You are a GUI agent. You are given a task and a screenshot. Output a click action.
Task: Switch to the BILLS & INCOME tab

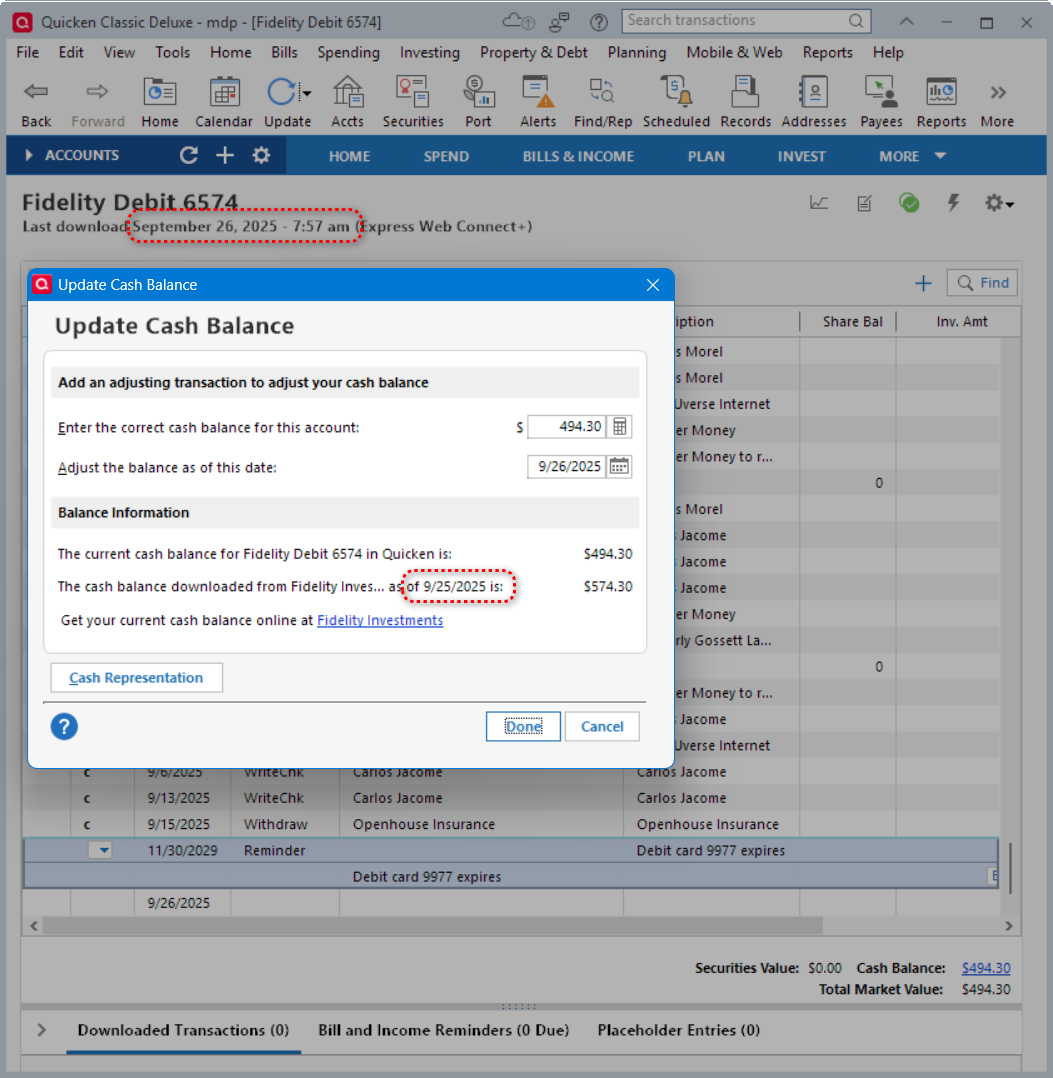pos(578,156)
